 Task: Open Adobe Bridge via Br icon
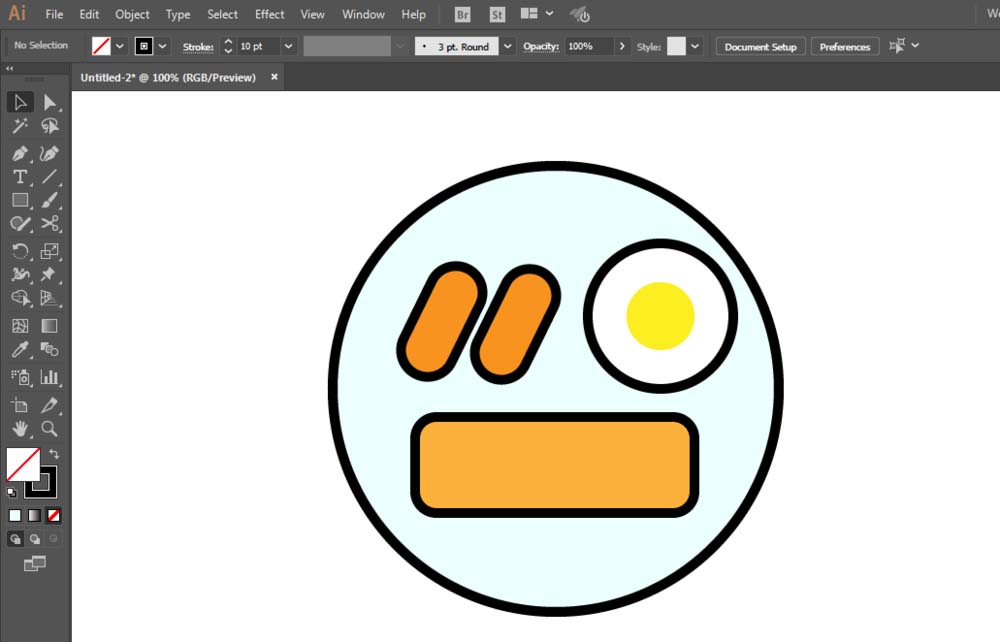click(x=462, y=15)
